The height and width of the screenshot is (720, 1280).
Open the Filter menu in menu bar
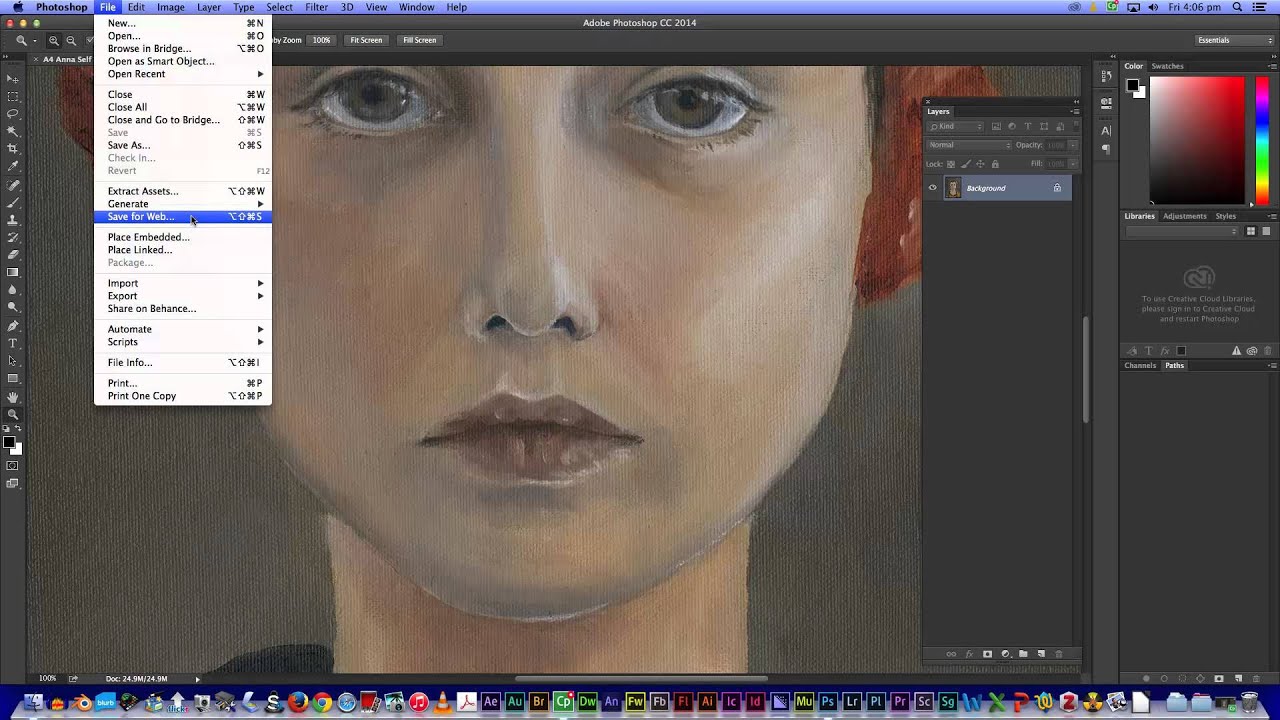[317, 7]
